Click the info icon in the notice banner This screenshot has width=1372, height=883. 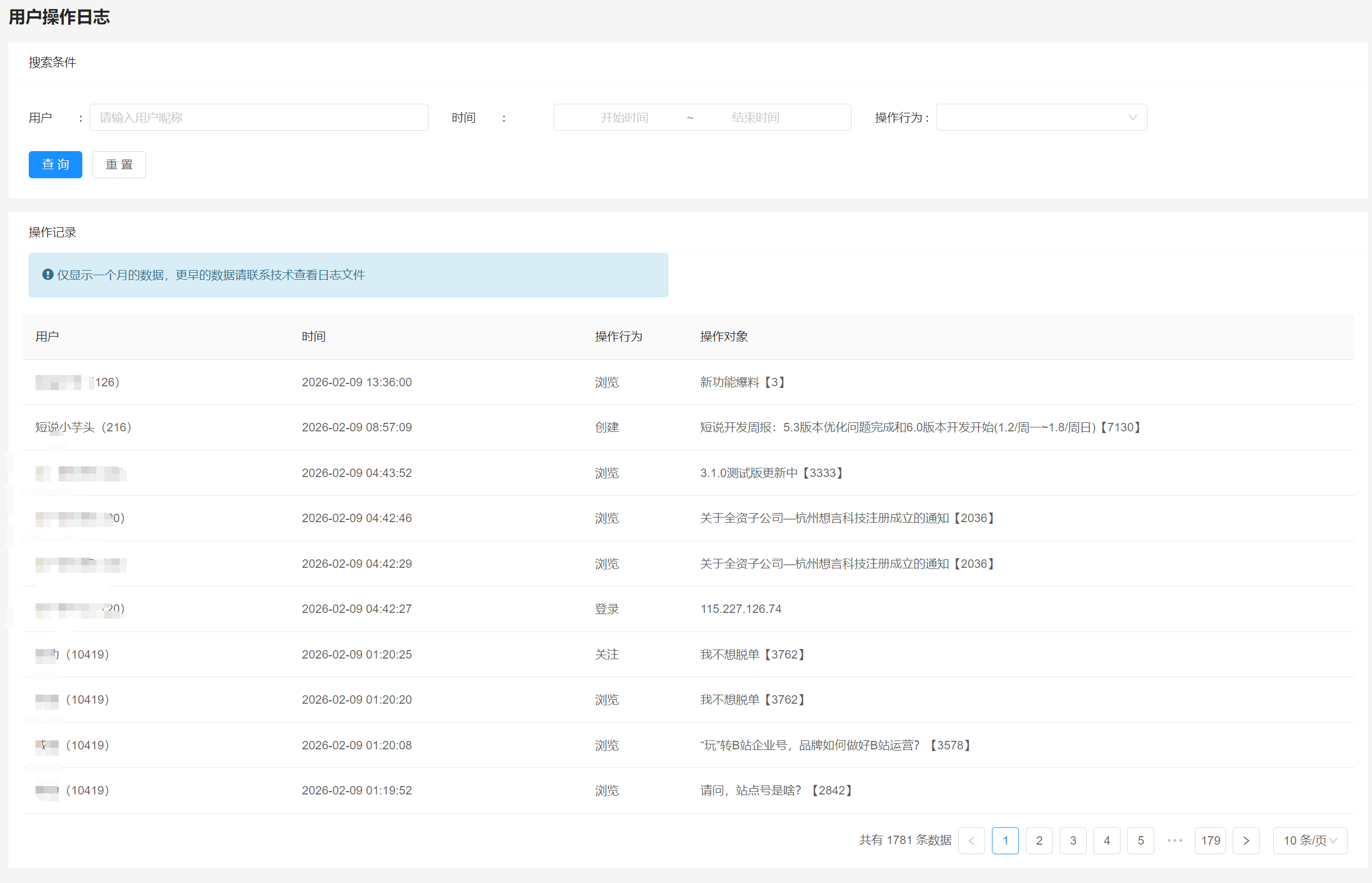pos(47,275)
